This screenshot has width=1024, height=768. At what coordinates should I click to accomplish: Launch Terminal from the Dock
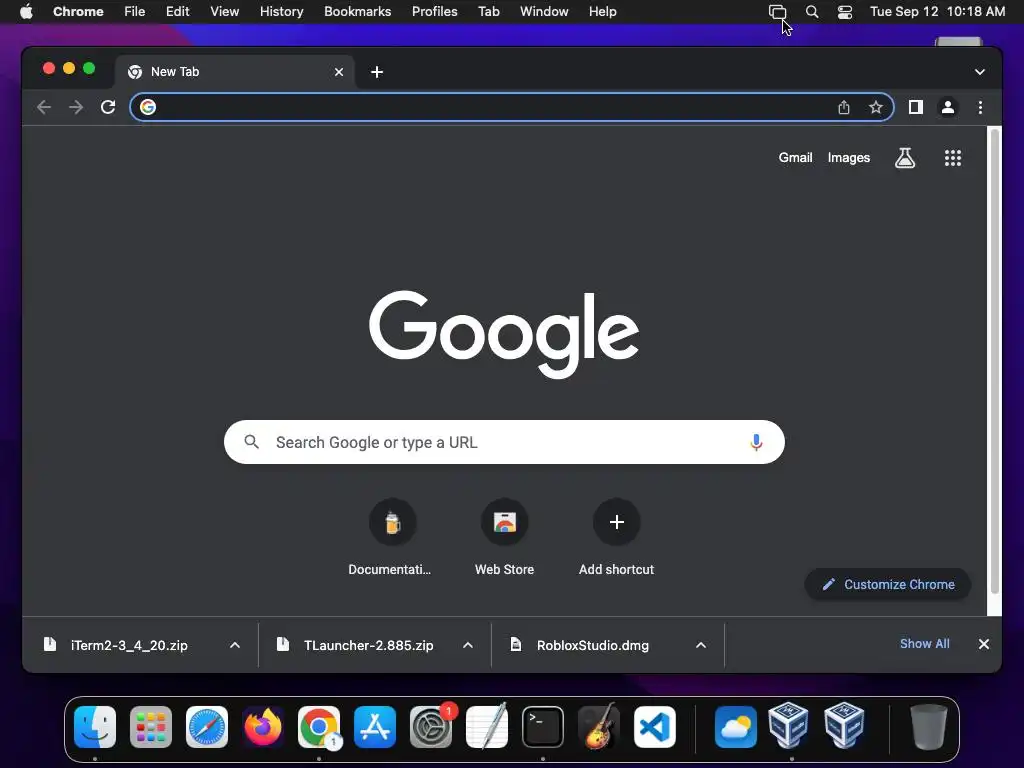click(543, 726)
